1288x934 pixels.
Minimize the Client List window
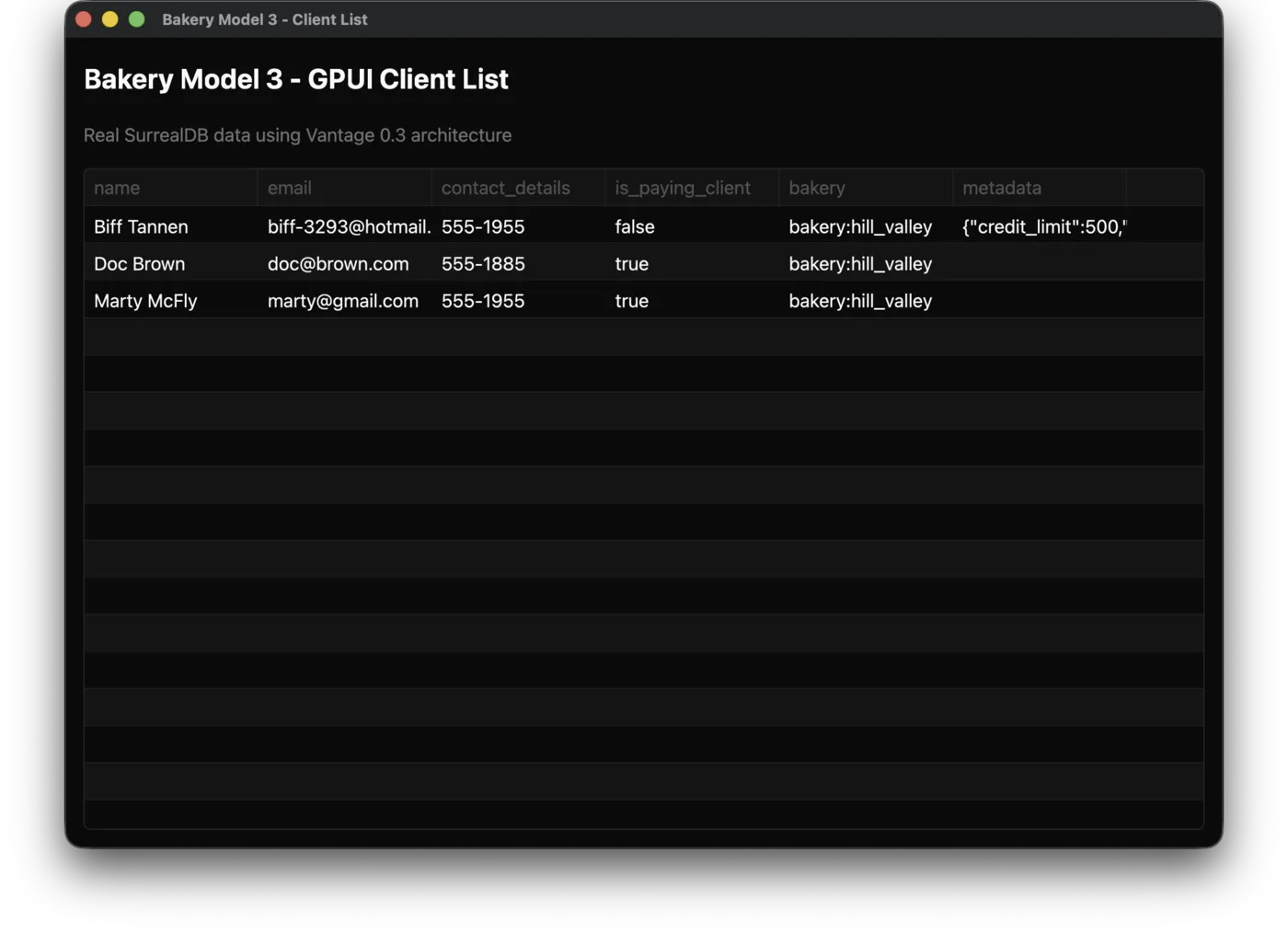tap(110, 19)
